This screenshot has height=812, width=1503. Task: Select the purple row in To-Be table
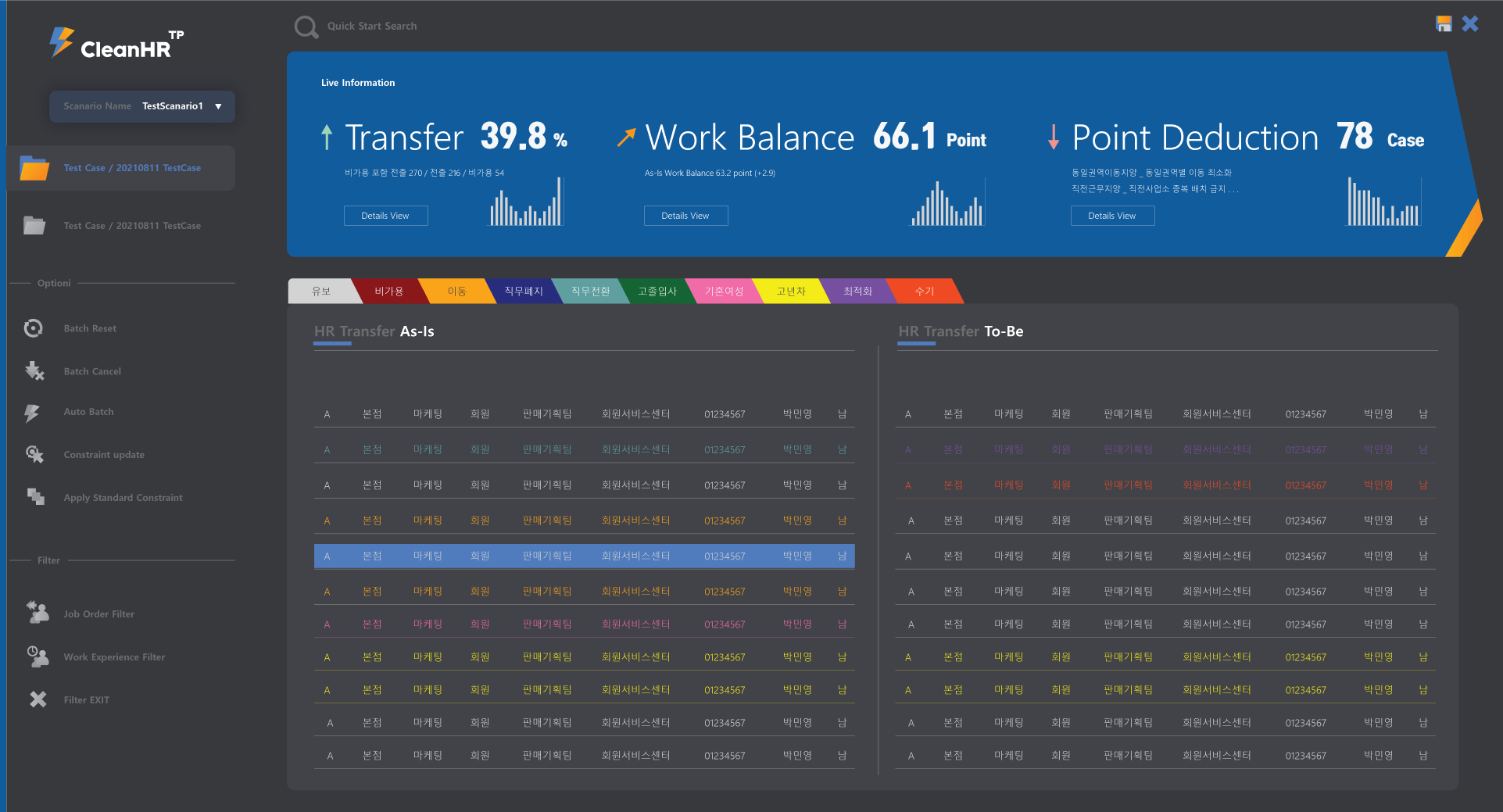[x=1165, y=449]
